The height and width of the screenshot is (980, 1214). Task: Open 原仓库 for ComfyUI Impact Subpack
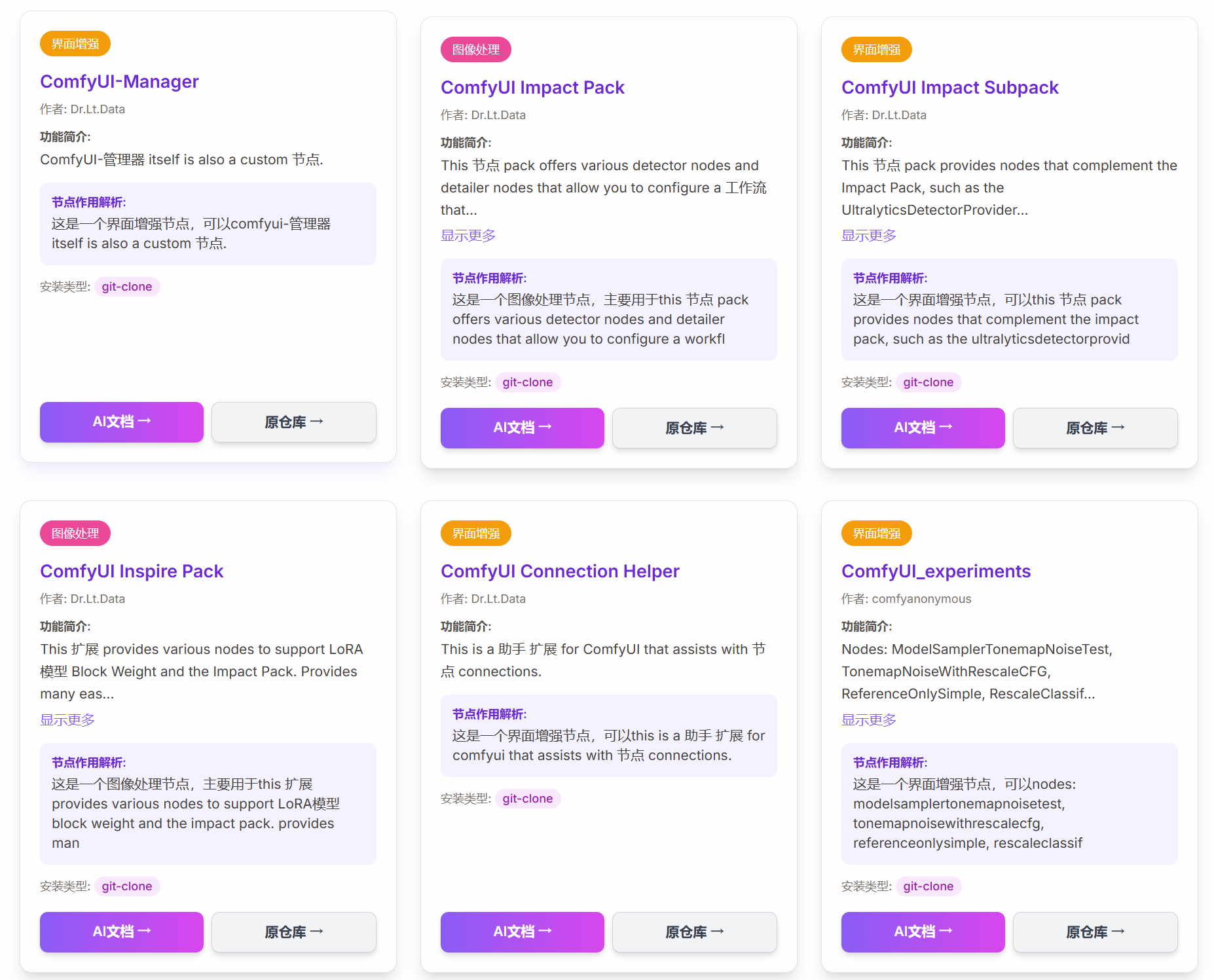(1095, 427)
